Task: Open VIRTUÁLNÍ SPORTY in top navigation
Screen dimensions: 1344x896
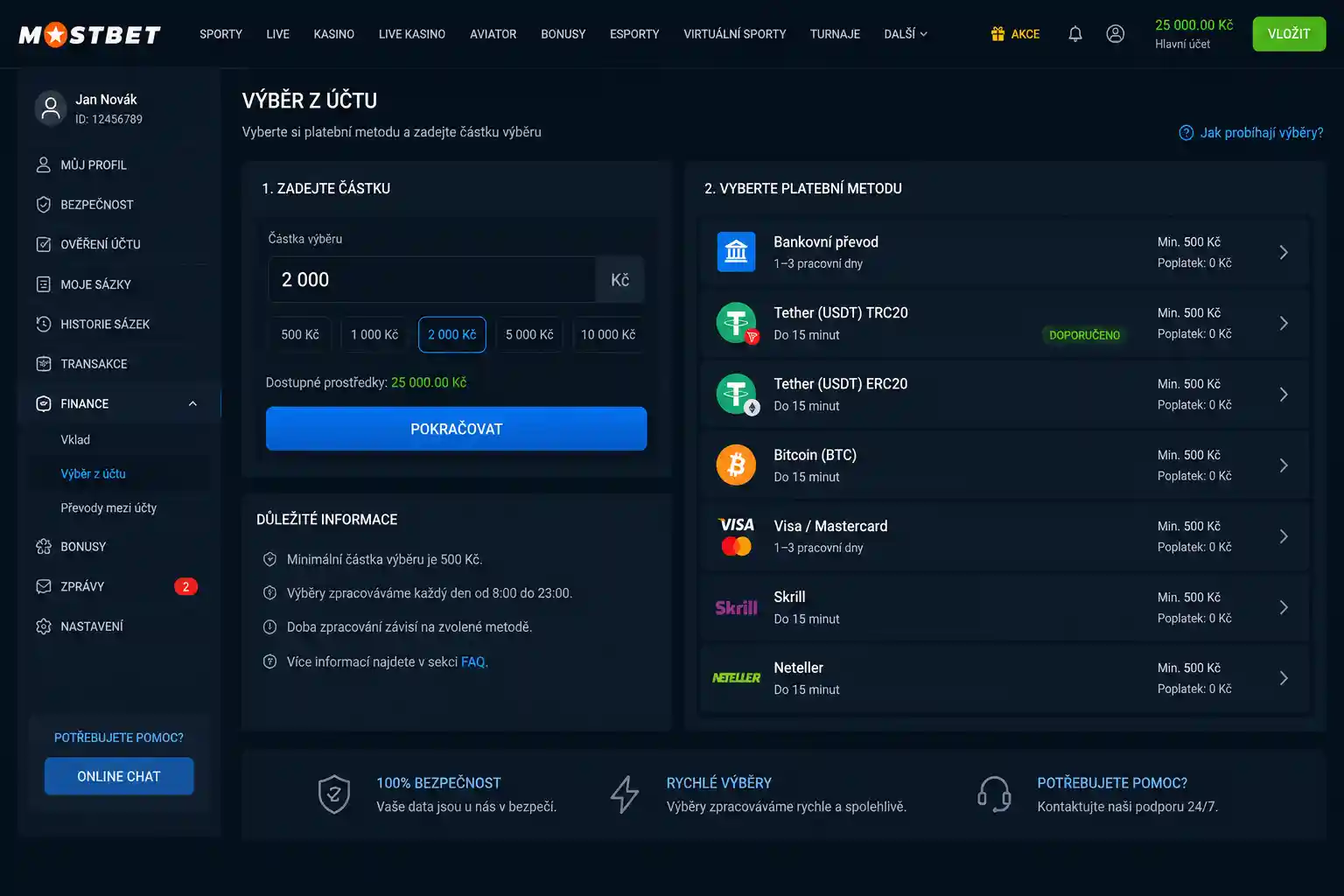Action: click(734, 34)
